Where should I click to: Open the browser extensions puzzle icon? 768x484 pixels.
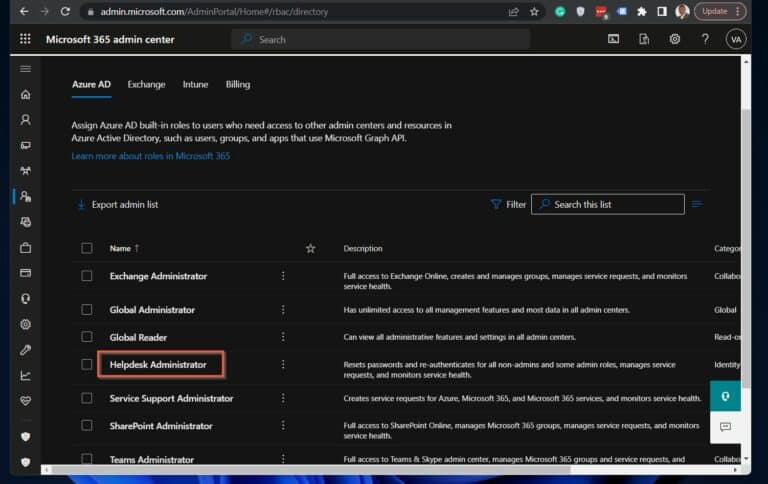pos(642,11)
